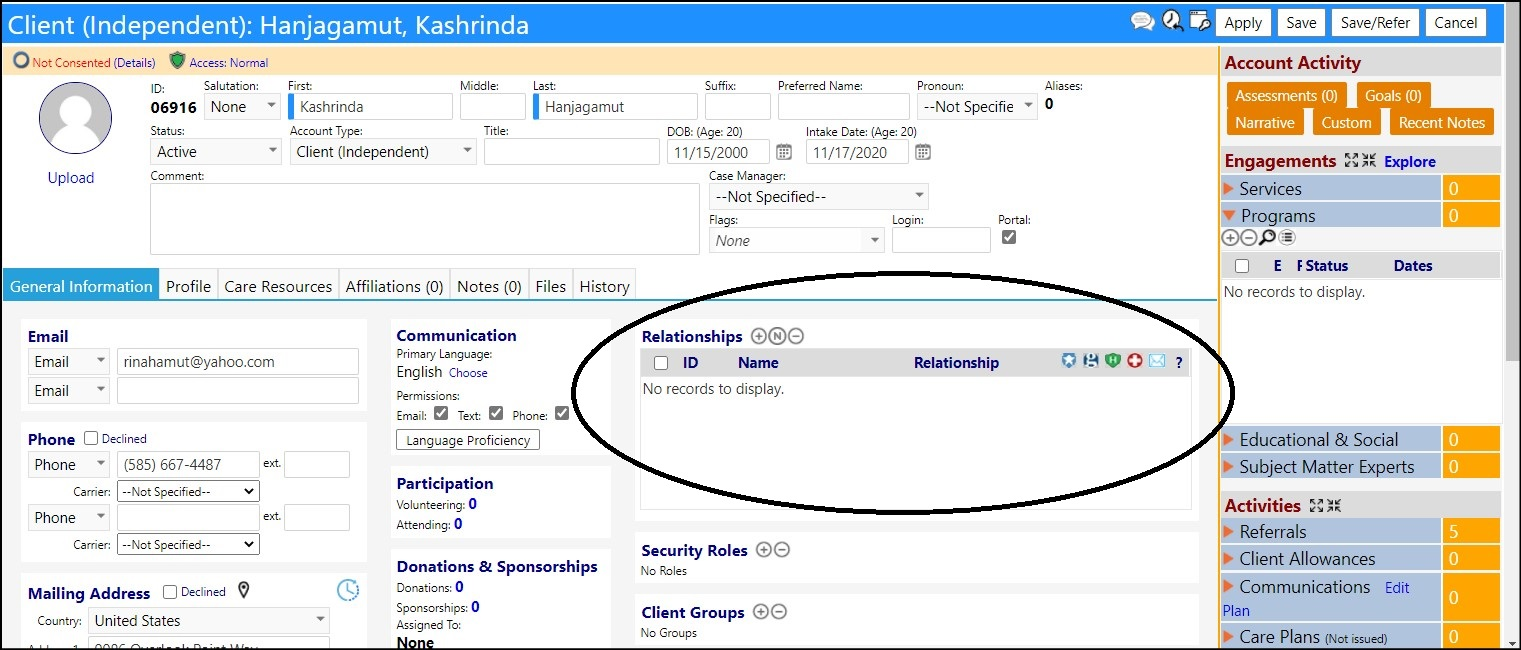Uncheck Email permission checkbox
This screenshot has height=650, width=1521.
pos(441,414)
